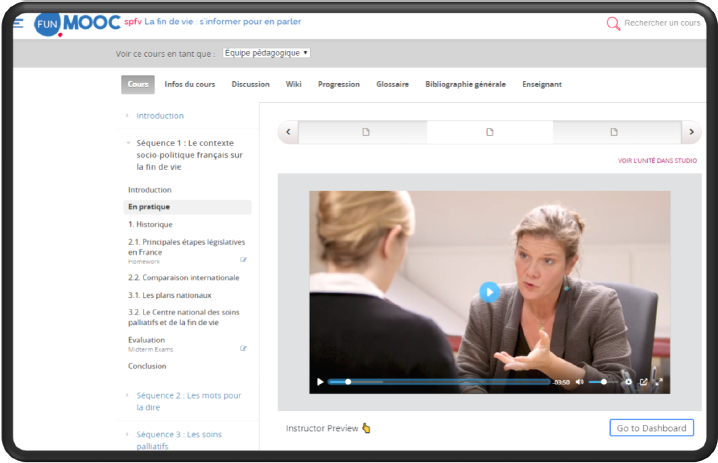Screen dimensions: 718x463
Task: Open the Glossaire tab
Action: coord(392,84)
